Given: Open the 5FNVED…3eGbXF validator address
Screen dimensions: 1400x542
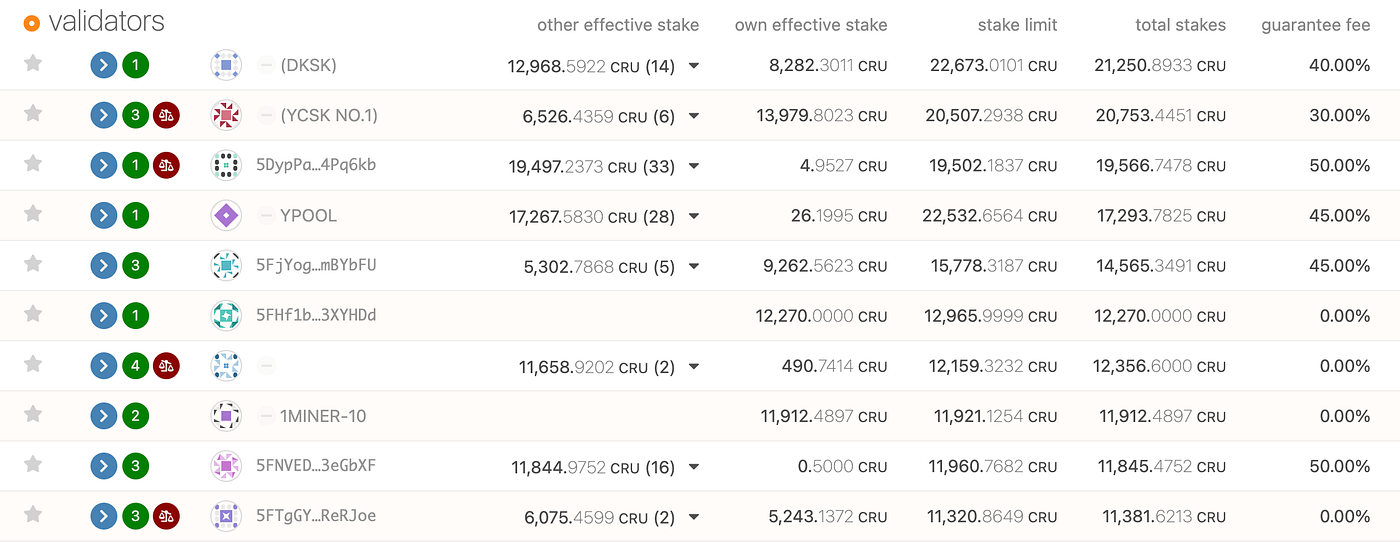Looking at the screenshot, I should (x=316, y=465).
